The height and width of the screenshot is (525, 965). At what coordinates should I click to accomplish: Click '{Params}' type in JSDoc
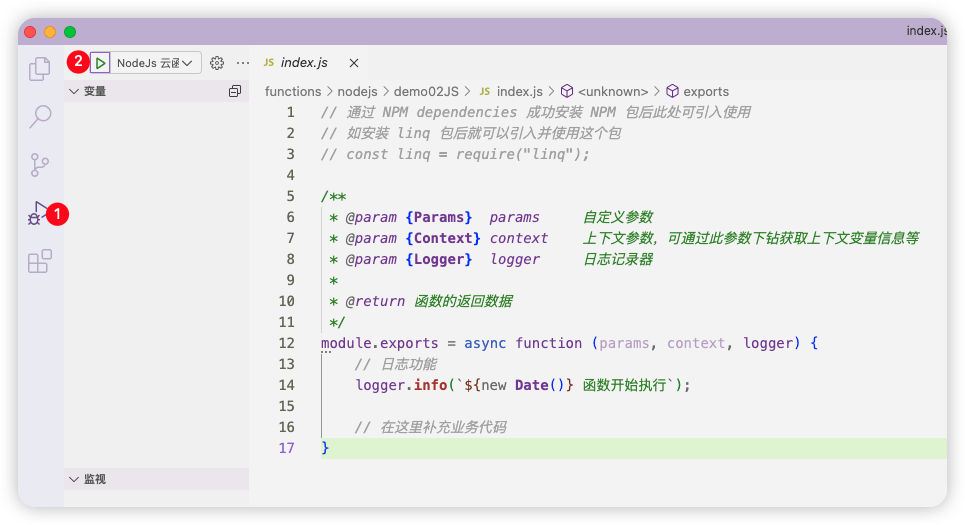click(438, 218)
